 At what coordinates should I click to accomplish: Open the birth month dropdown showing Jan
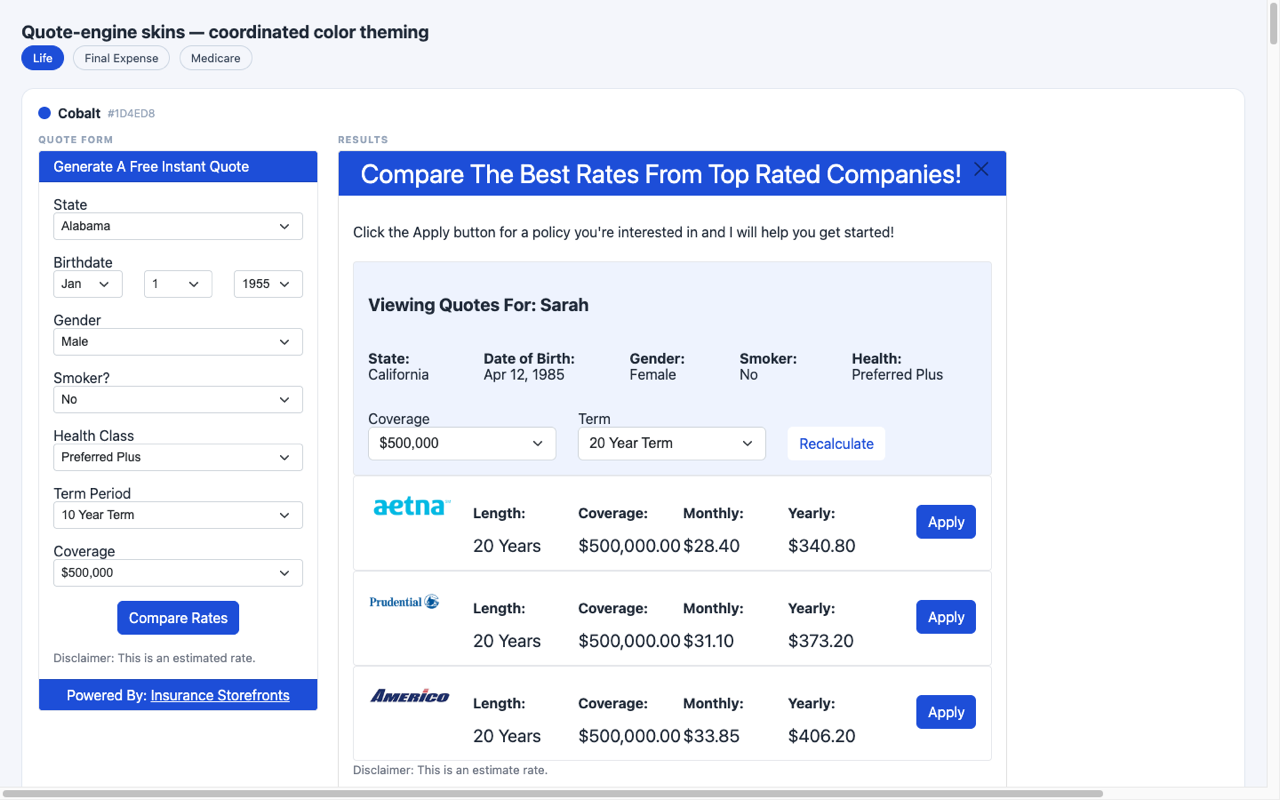pyautogui.click(x=88, y=284)
